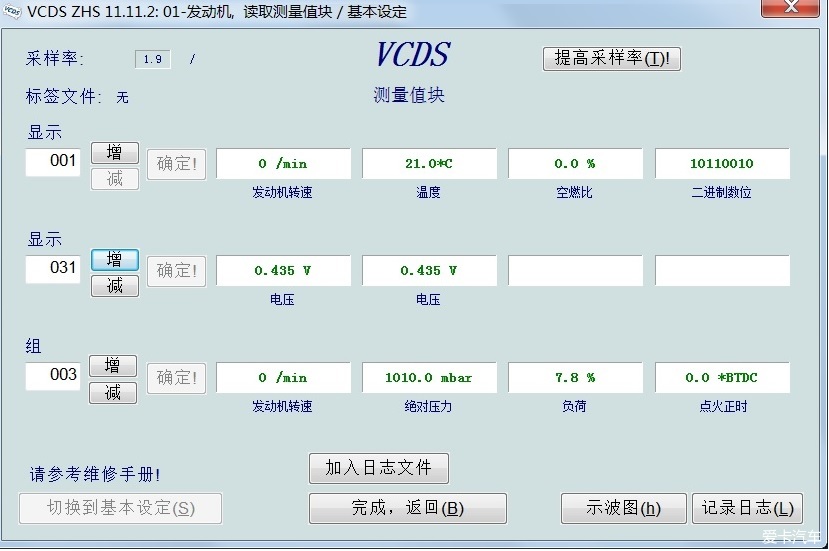829x551 pixels.
Task: Click the empty fourth field of group 031
Action: point(722,270)
